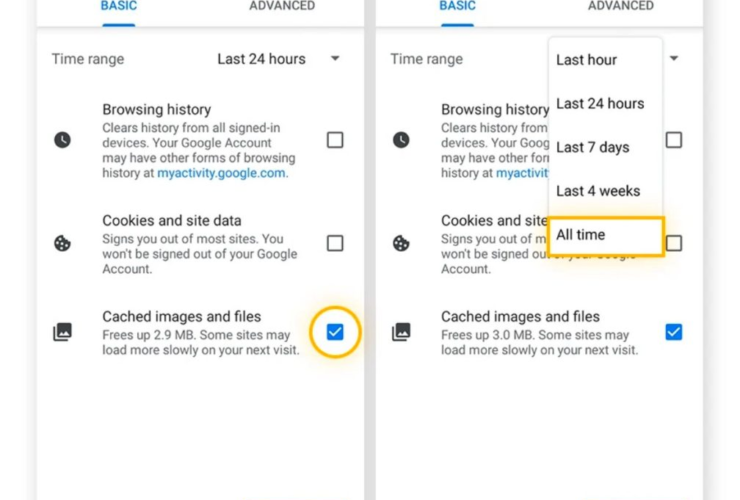Screen dimensions: 740x500
Task: Choose Last 24 hours in the open list
Action: tap(600, 103)
